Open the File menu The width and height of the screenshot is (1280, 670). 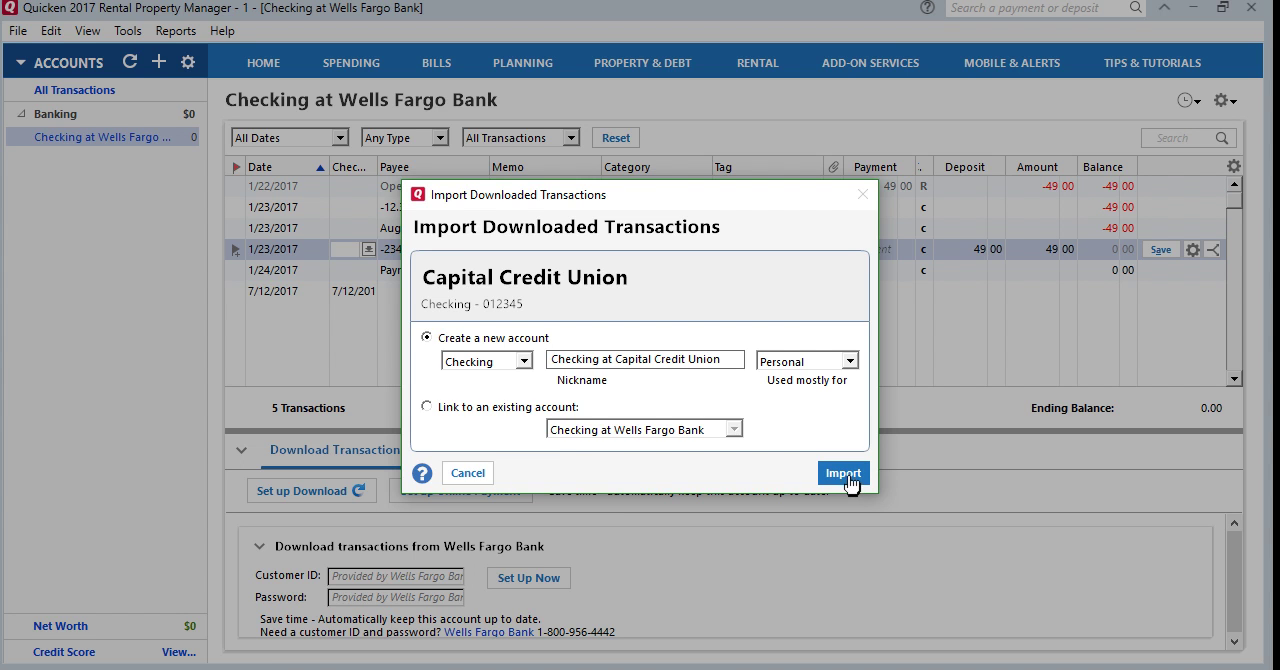point(18,31)
